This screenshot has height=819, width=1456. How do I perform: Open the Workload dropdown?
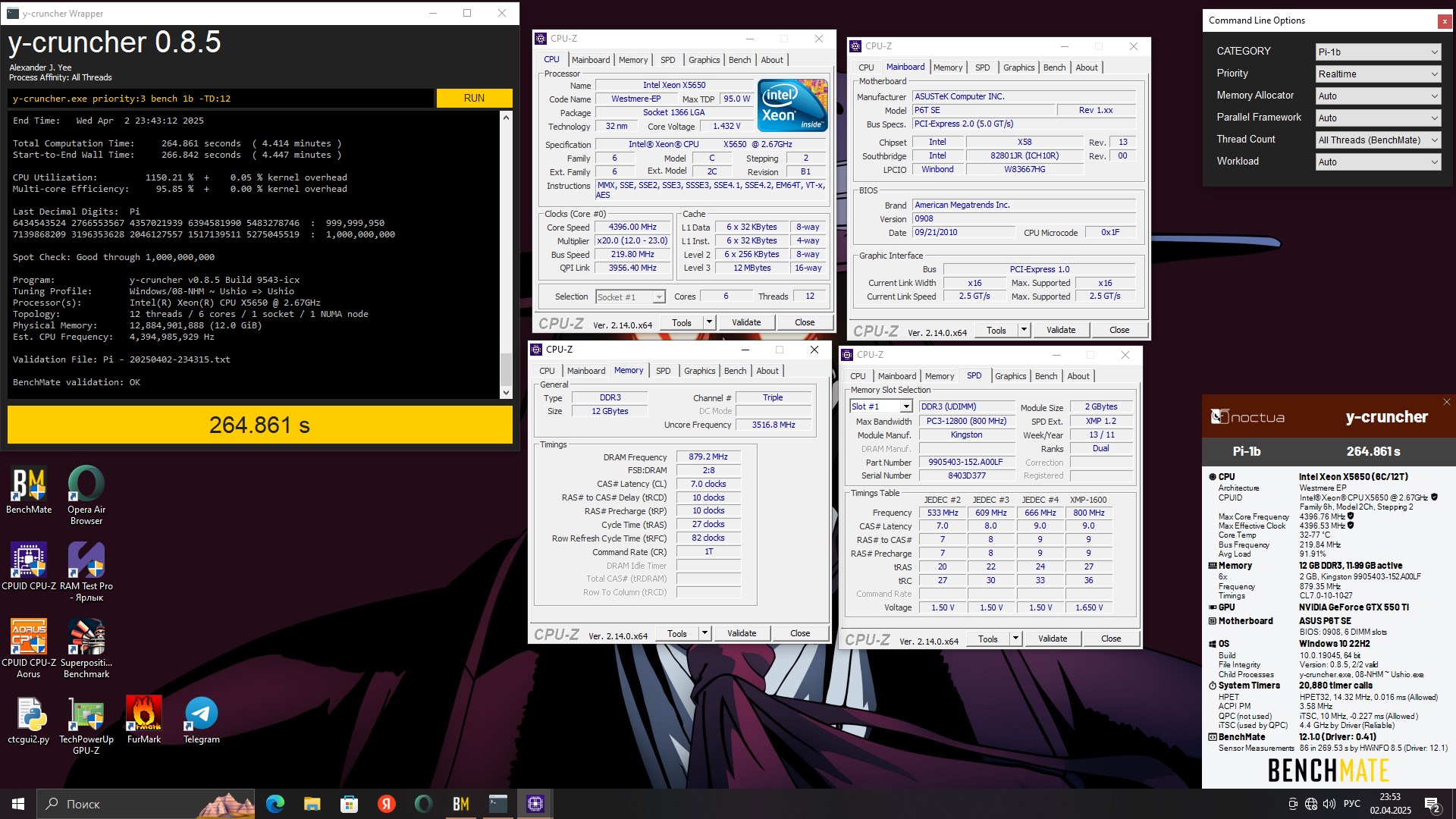coord(1378,162)
